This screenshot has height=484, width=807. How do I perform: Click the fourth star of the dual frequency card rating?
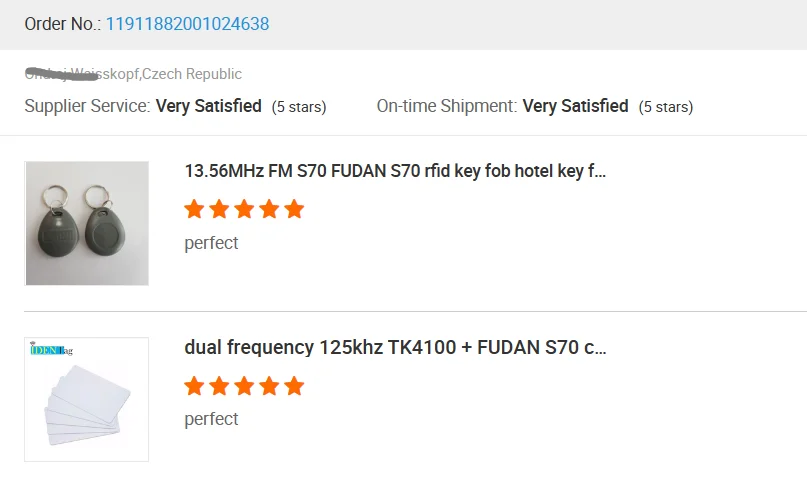click(269, 386)
